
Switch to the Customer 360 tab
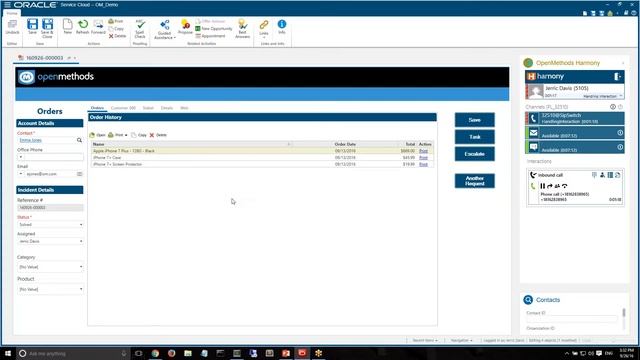tap(123, 108)
